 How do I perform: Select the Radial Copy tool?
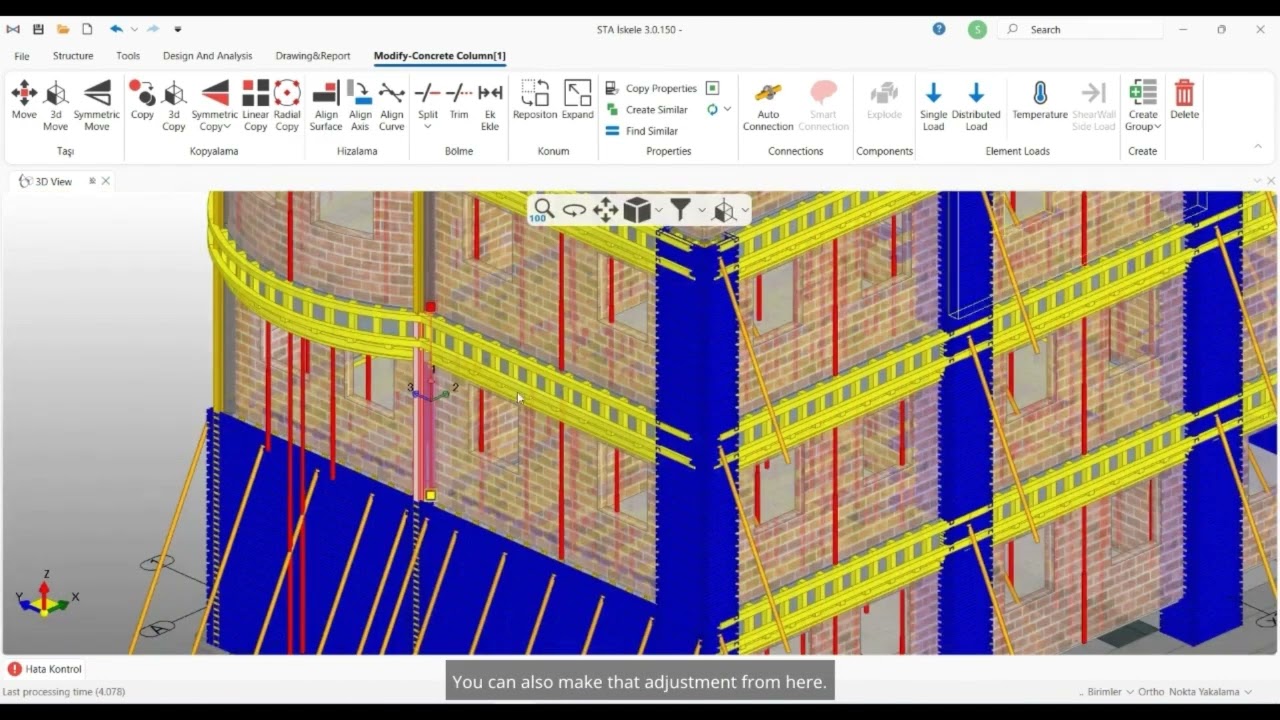(x=287, y=105)
